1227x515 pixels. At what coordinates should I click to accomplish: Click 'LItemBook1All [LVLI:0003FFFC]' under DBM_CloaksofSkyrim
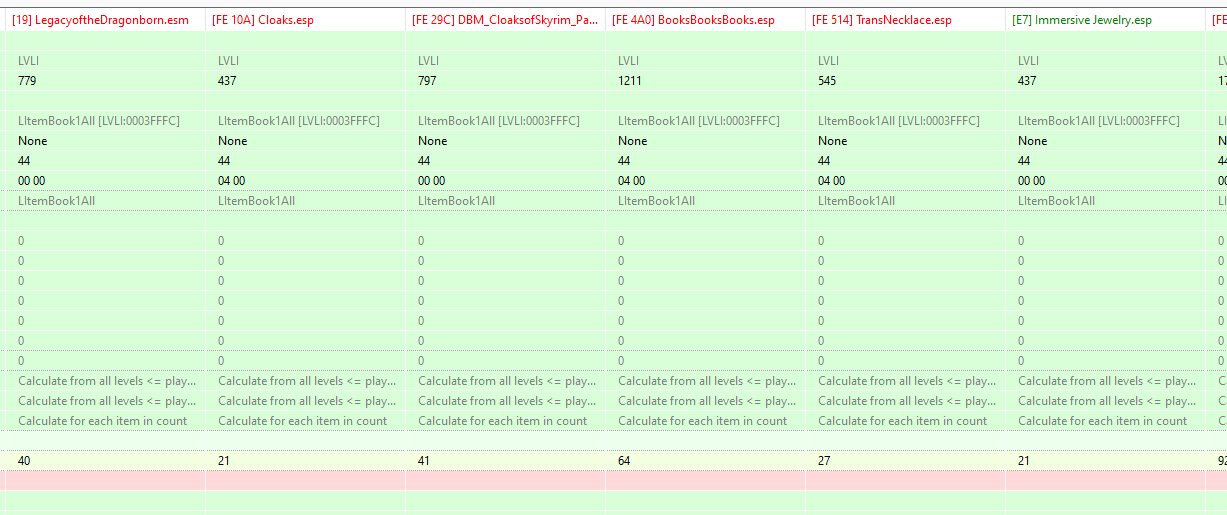[x=499, y=121]
